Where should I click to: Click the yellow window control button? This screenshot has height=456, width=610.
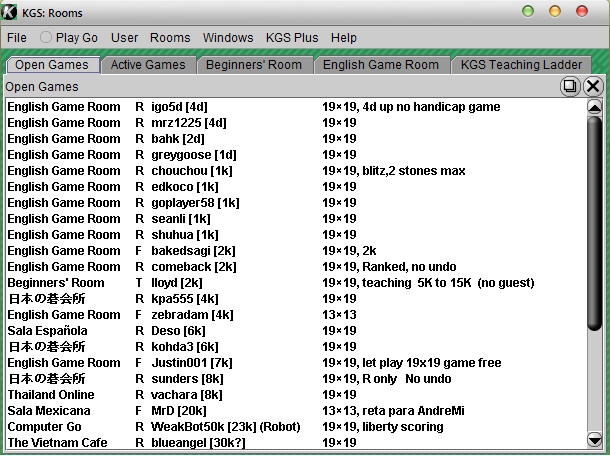[555, 11]
